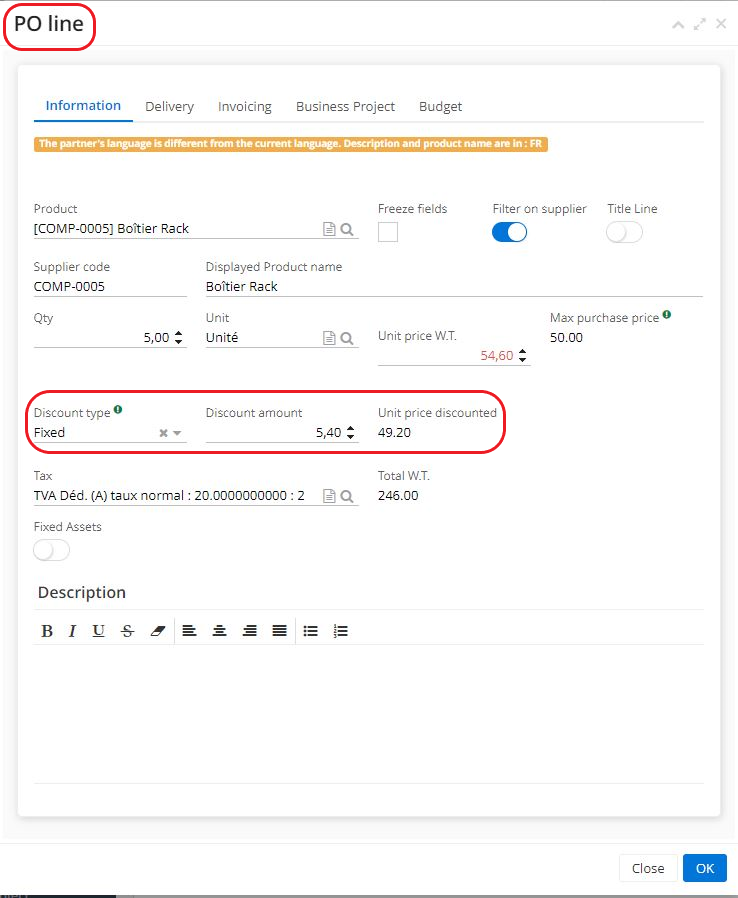
Task: Click the Bold formatting icon
Action: [46, 631]
